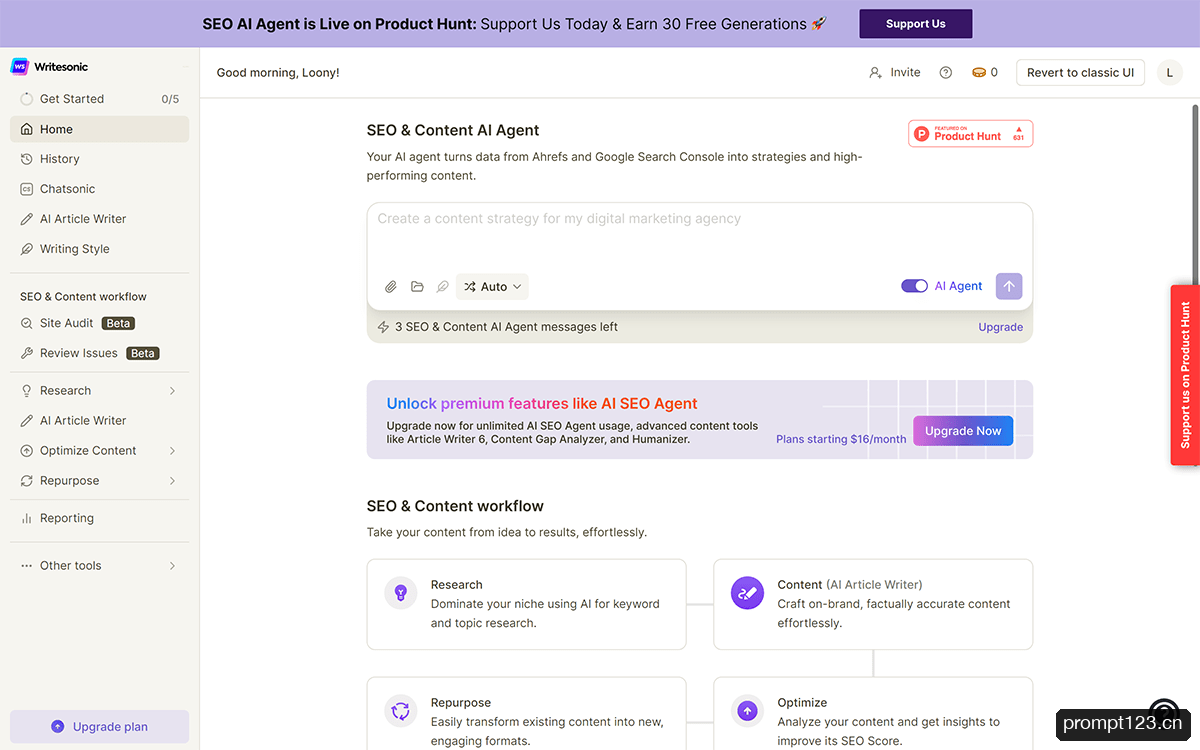Click the Research lightbulb card icon

(401, 593)
